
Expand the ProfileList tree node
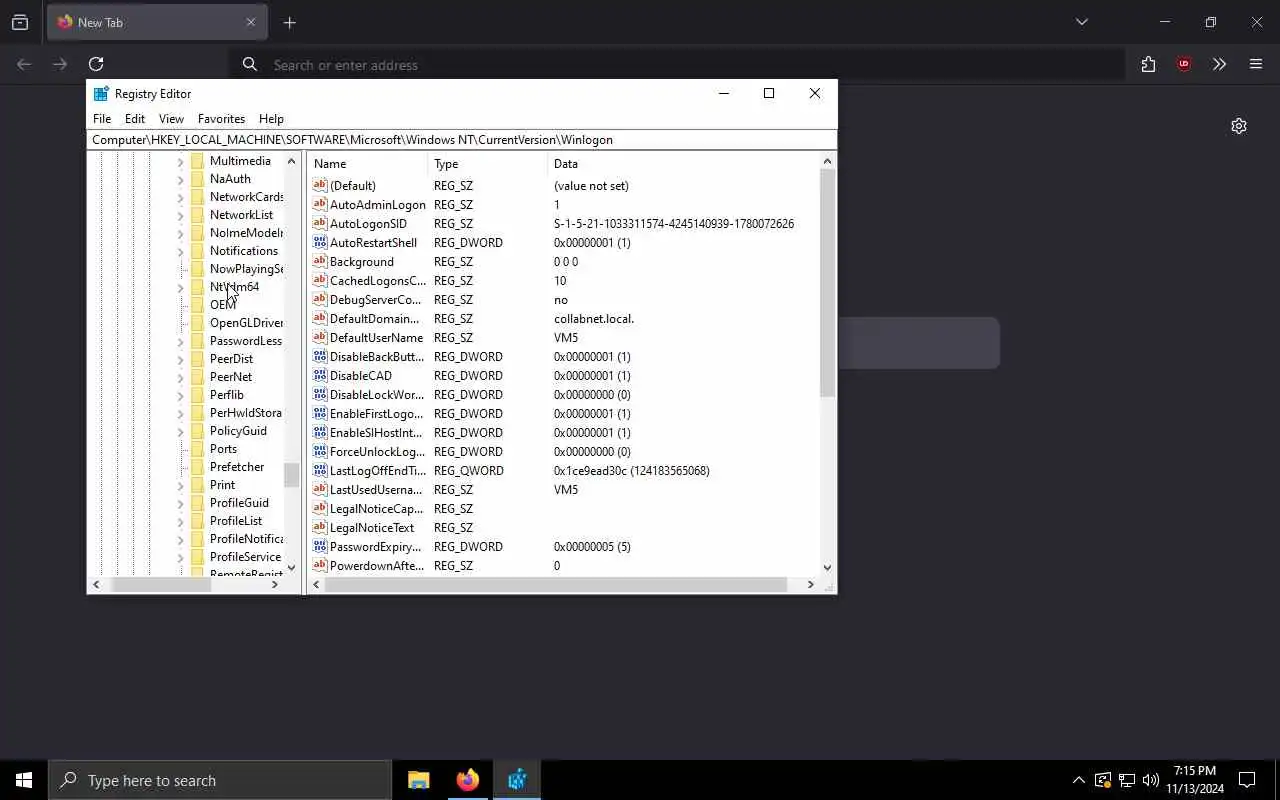181,521
